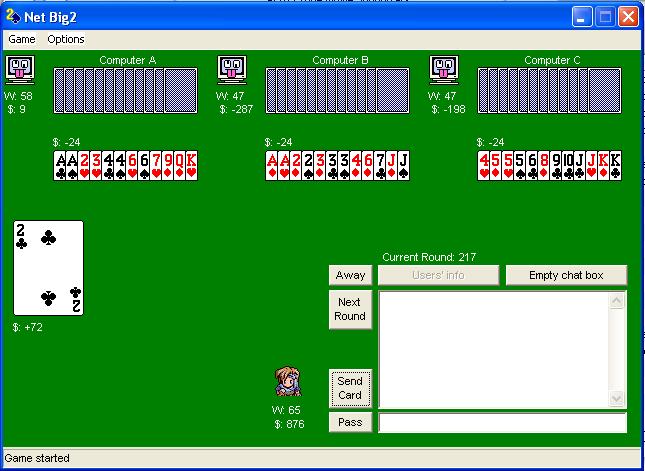Click the Users' info button
The width and height of the screenshot is (645, 471).
pos(439,275)
